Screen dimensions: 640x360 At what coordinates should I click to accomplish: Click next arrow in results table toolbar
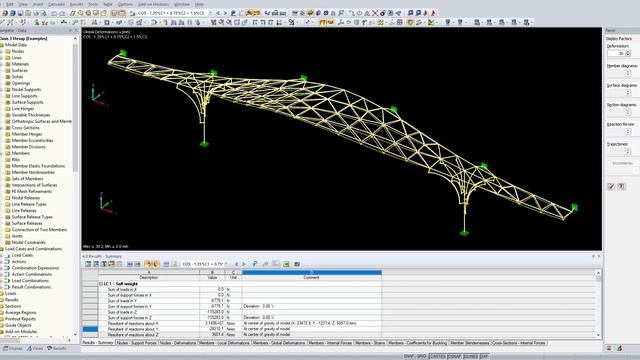point(244,264)
